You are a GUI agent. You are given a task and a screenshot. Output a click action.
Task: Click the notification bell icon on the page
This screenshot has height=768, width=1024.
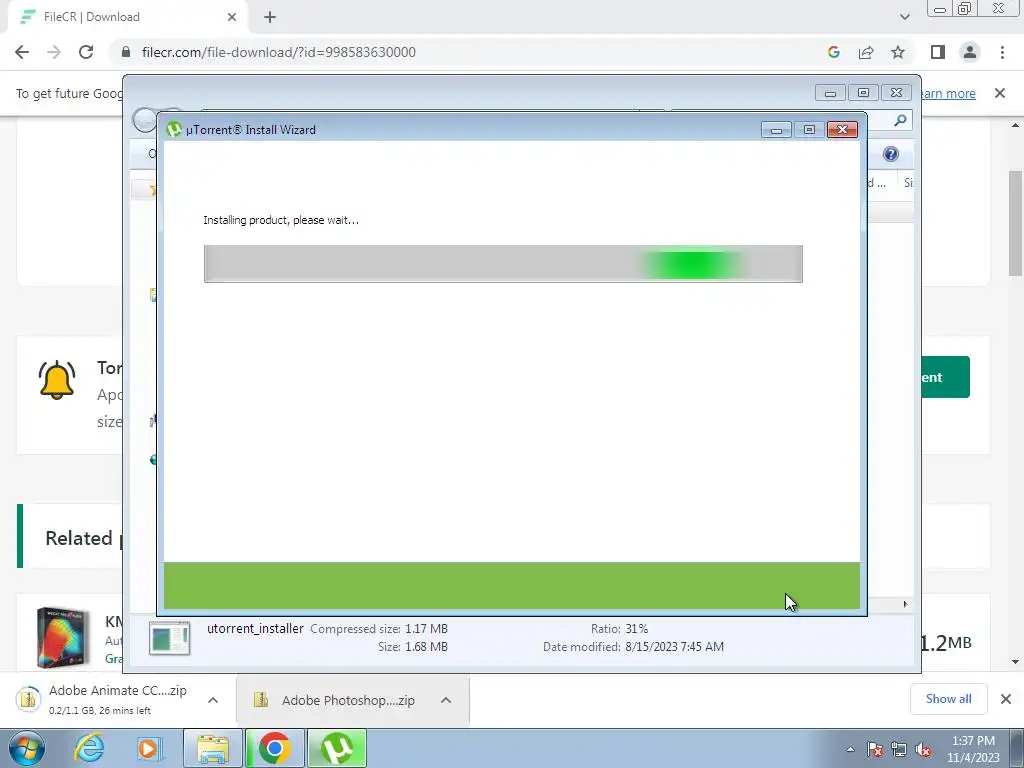[x=57, y=379]
